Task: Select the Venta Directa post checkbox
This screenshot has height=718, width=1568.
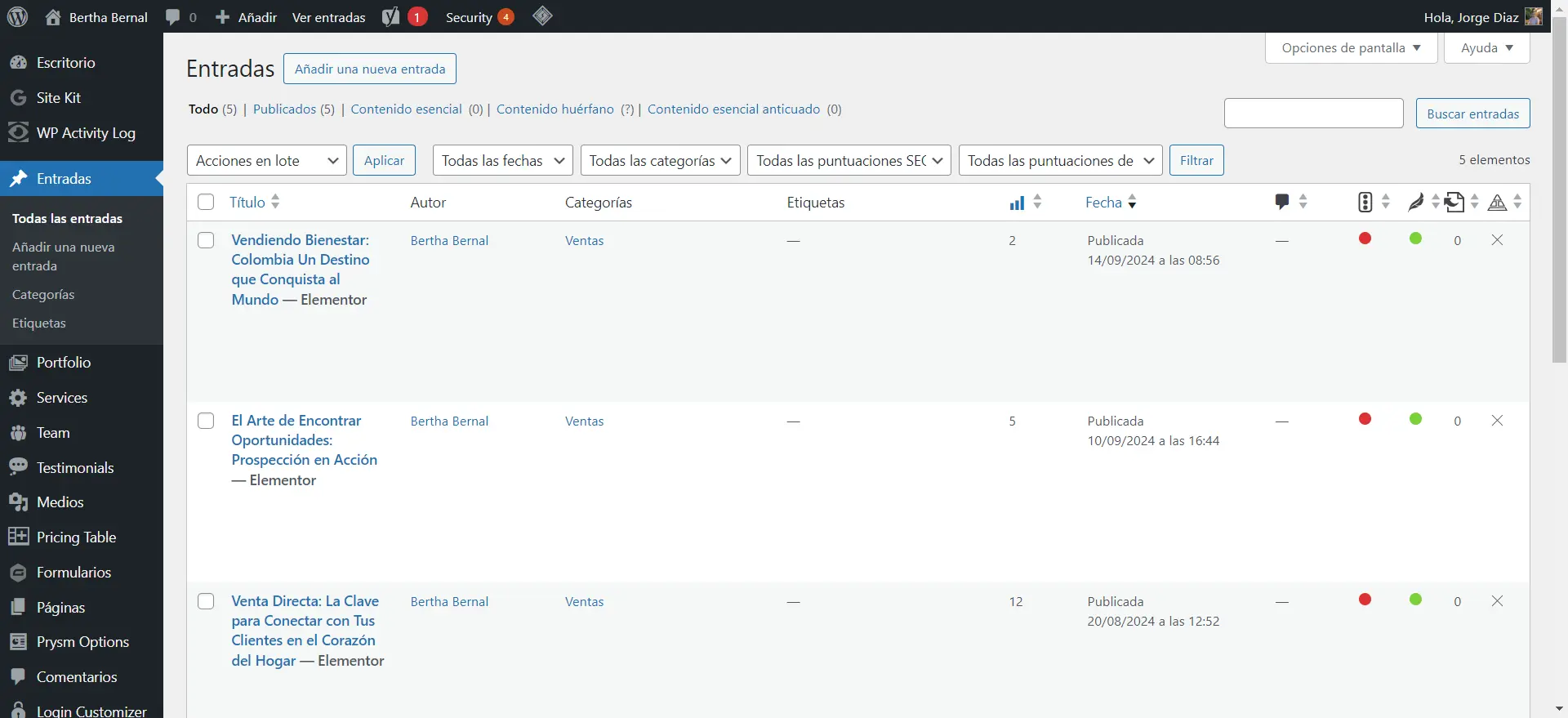Action: (206, 601)
